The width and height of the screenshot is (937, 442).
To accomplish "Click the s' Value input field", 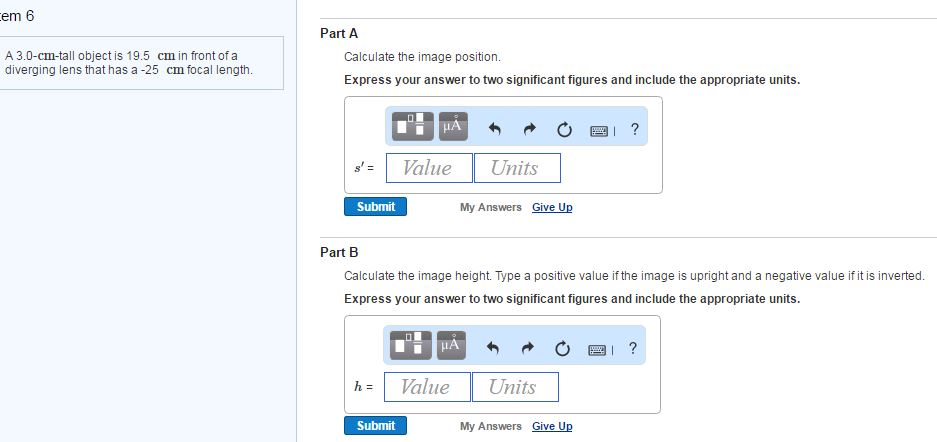I will coord(429,168).
